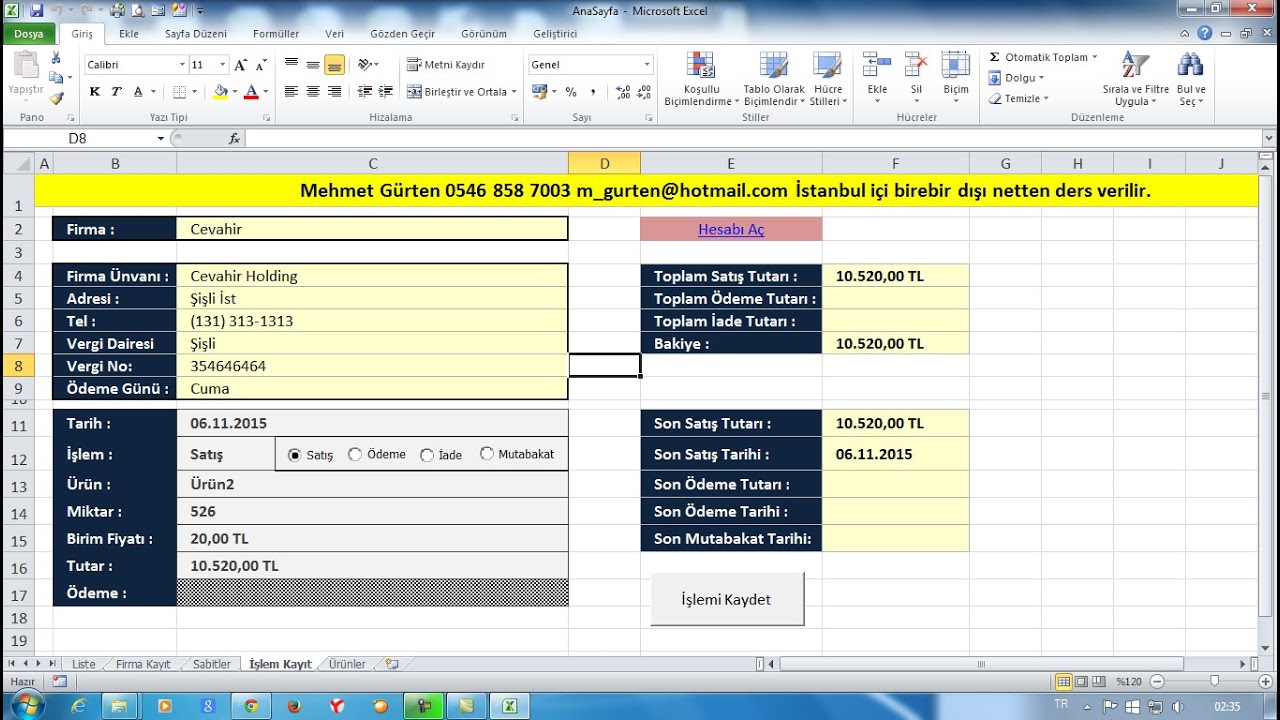Open Koşullu Biçimlendirme dropdown

[x=702, y=79]
